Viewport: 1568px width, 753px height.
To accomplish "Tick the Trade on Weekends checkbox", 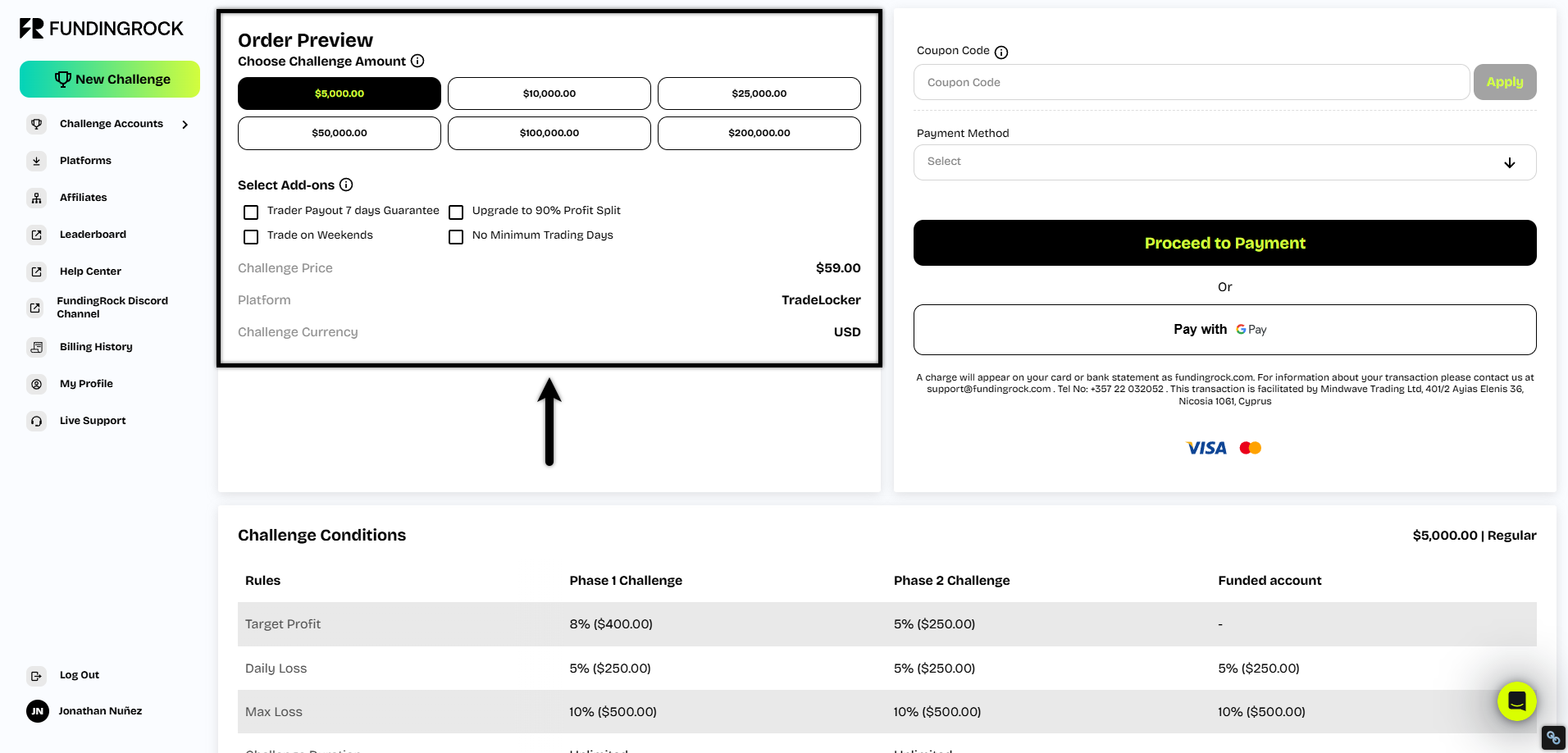I will 251,237.
